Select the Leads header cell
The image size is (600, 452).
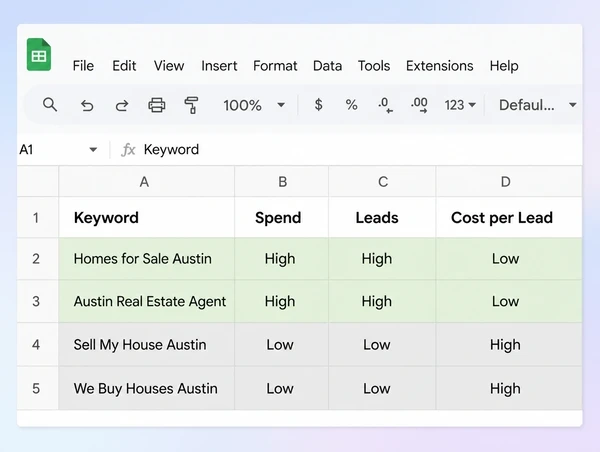(x=382, y=218)
